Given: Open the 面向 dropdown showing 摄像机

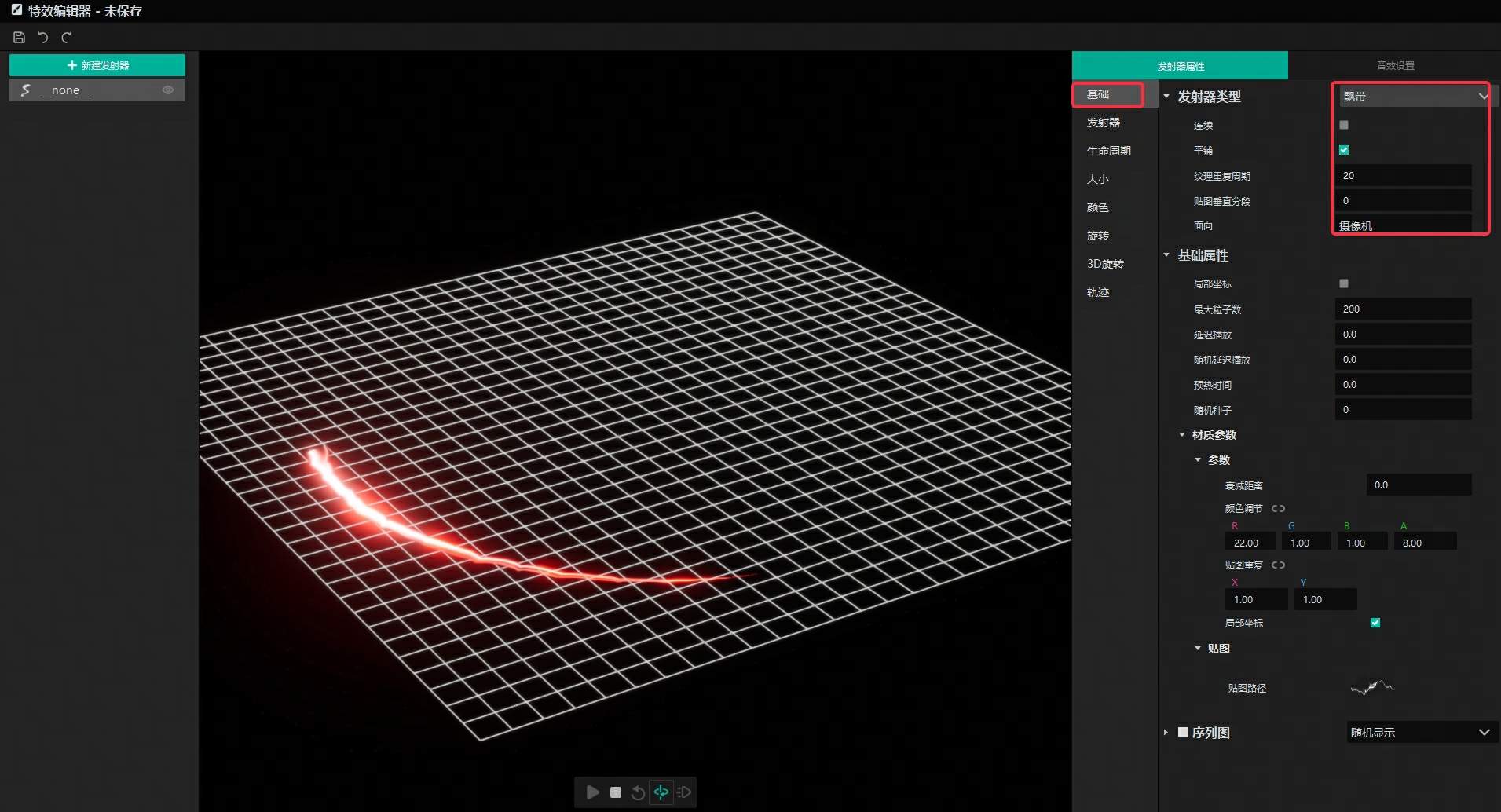Looking at the screenshot, I should (1403, 225).
